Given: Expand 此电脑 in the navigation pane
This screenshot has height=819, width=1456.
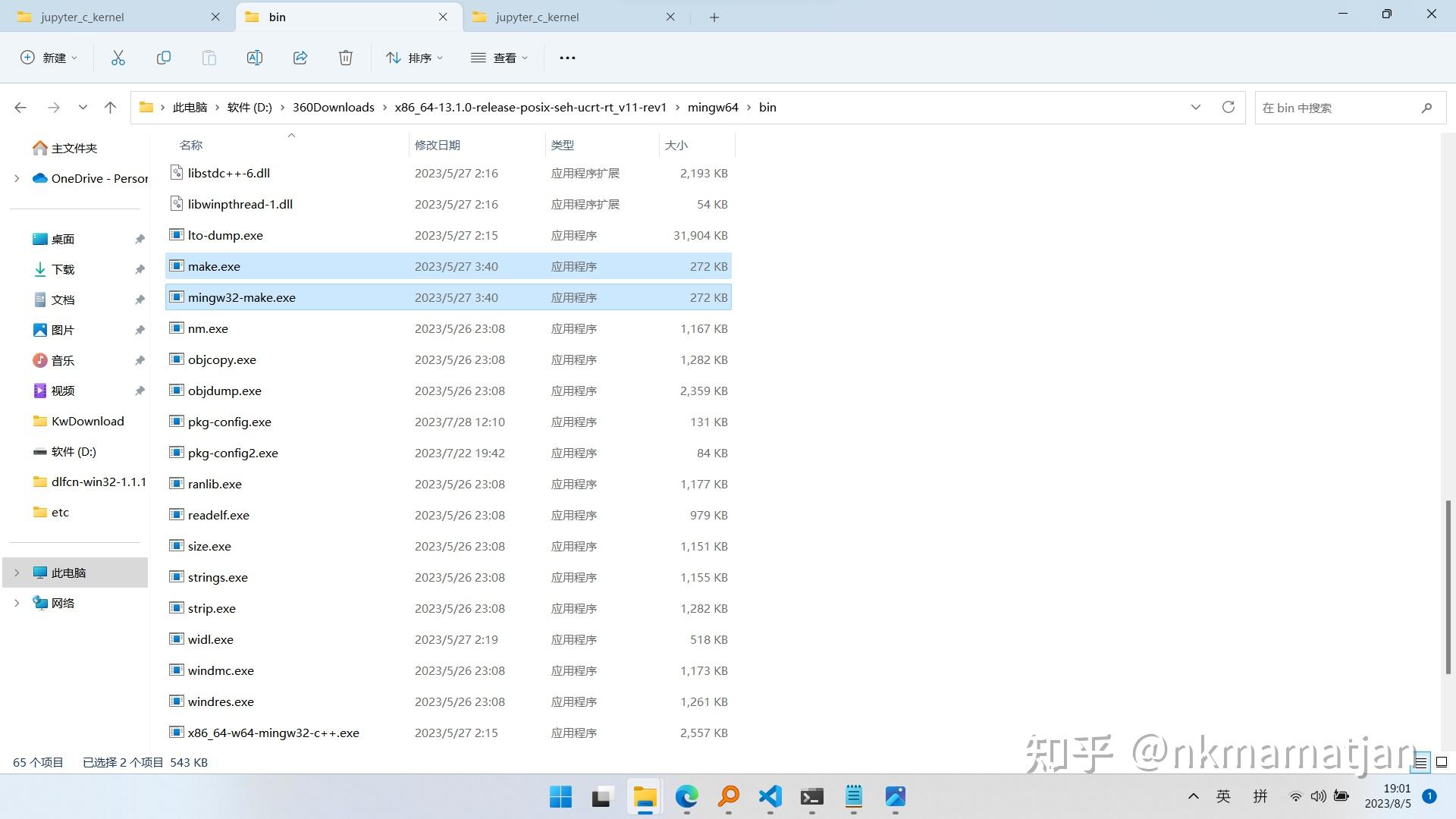Looking at the screenshot, I should [x=17, y=573].
